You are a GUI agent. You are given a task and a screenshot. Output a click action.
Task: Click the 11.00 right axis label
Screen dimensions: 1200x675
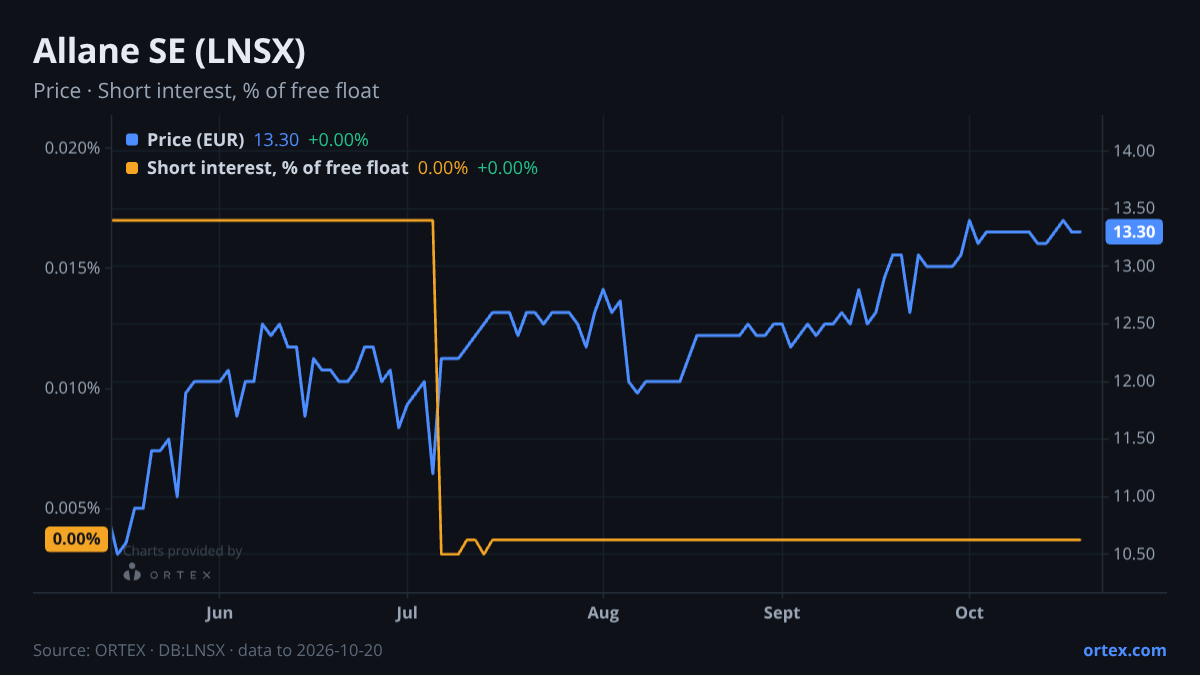point(1134,496)
